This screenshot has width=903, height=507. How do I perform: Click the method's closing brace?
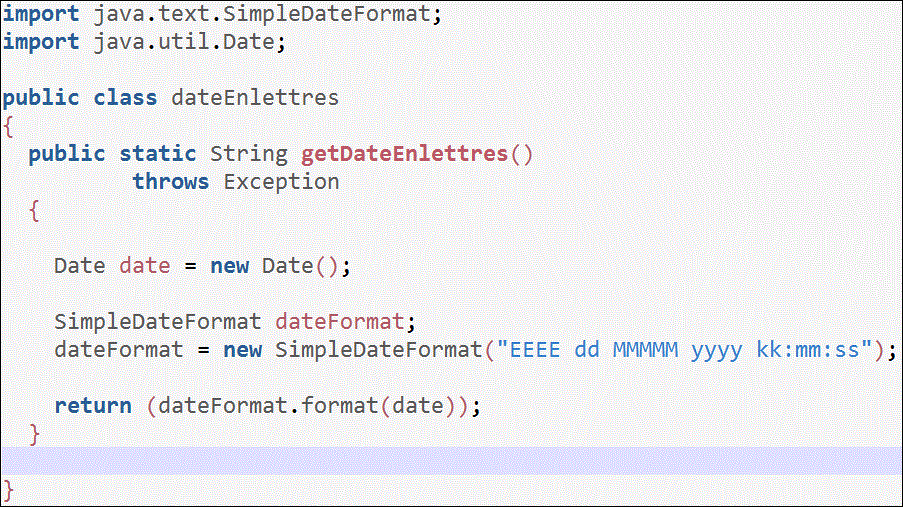tap(35, 434)
